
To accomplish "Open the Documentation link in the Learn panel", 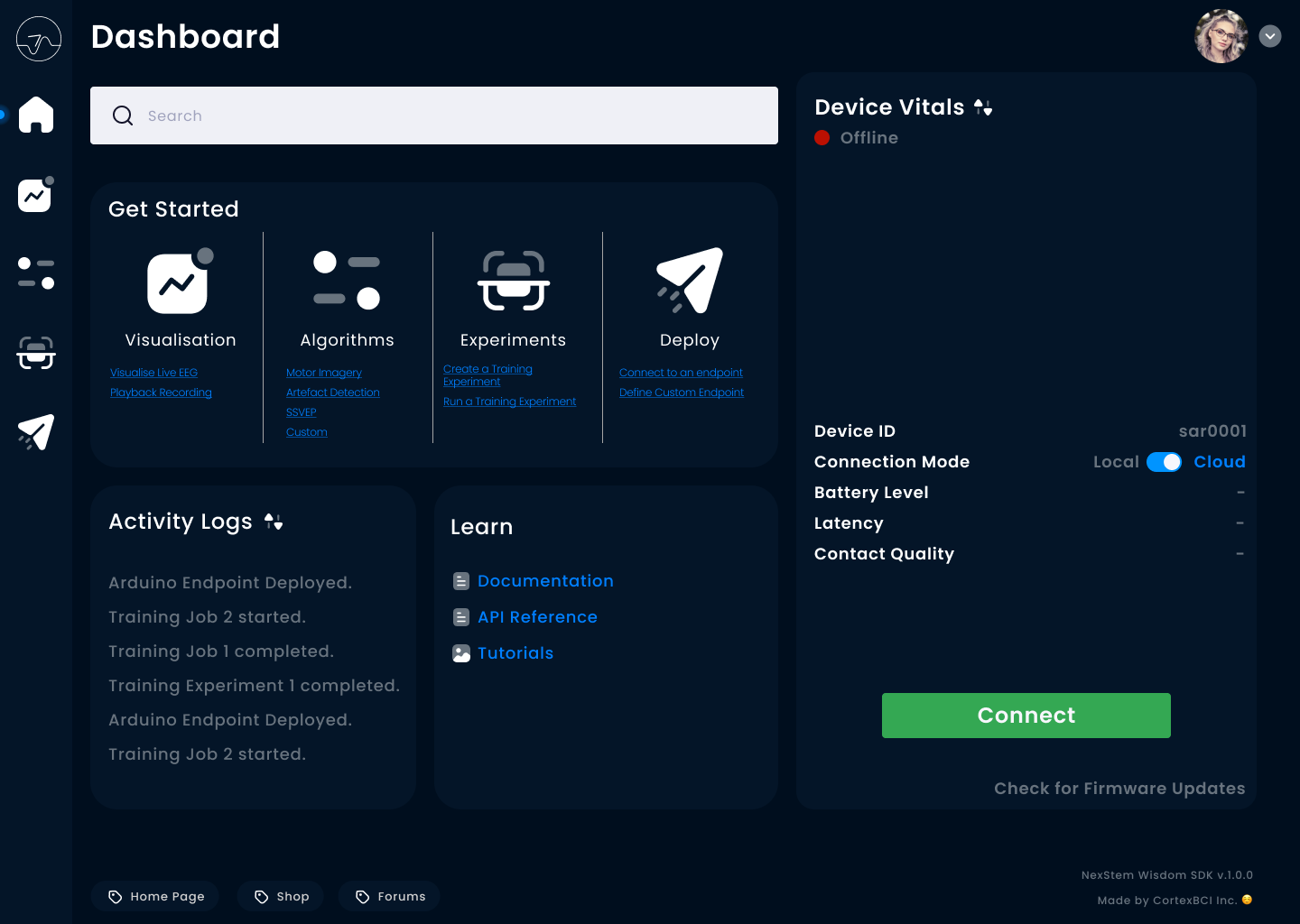I will (x=545, y=580).
